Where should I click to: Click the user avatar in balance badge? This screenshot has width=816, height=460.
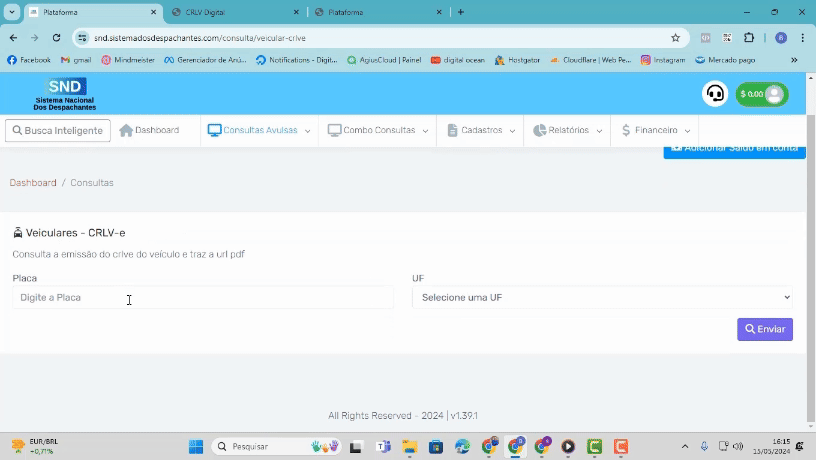pyautogui.click(x=774, y=94)
